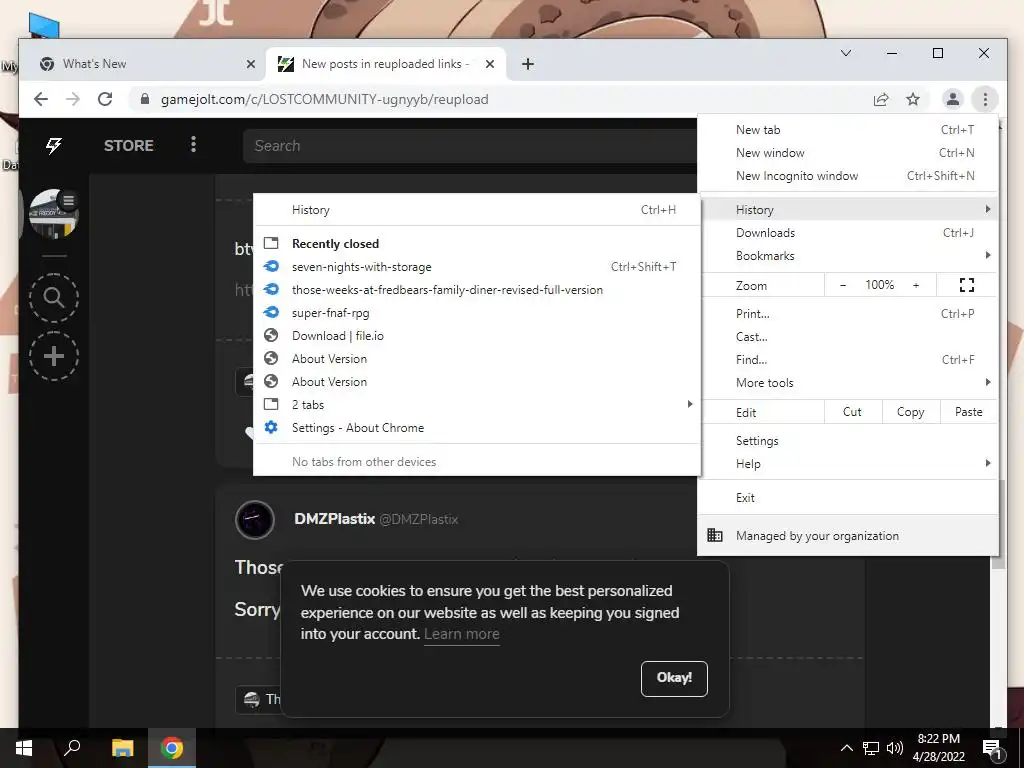Viewport: 1024px width, 768px height.
Task: Open the tab search chevron in title bar
Action: point(846,53)
